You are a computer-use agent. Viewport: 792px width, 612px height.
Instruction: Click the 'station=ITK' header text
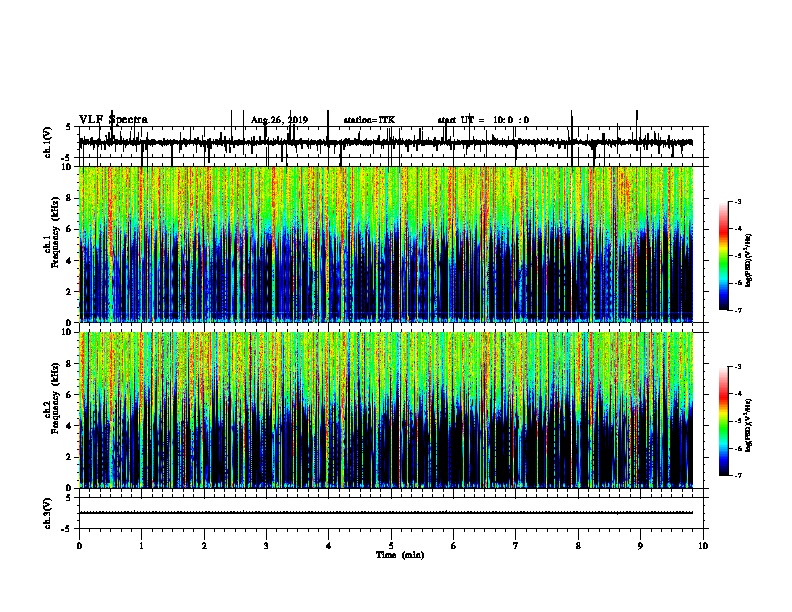tap(369, 120)
